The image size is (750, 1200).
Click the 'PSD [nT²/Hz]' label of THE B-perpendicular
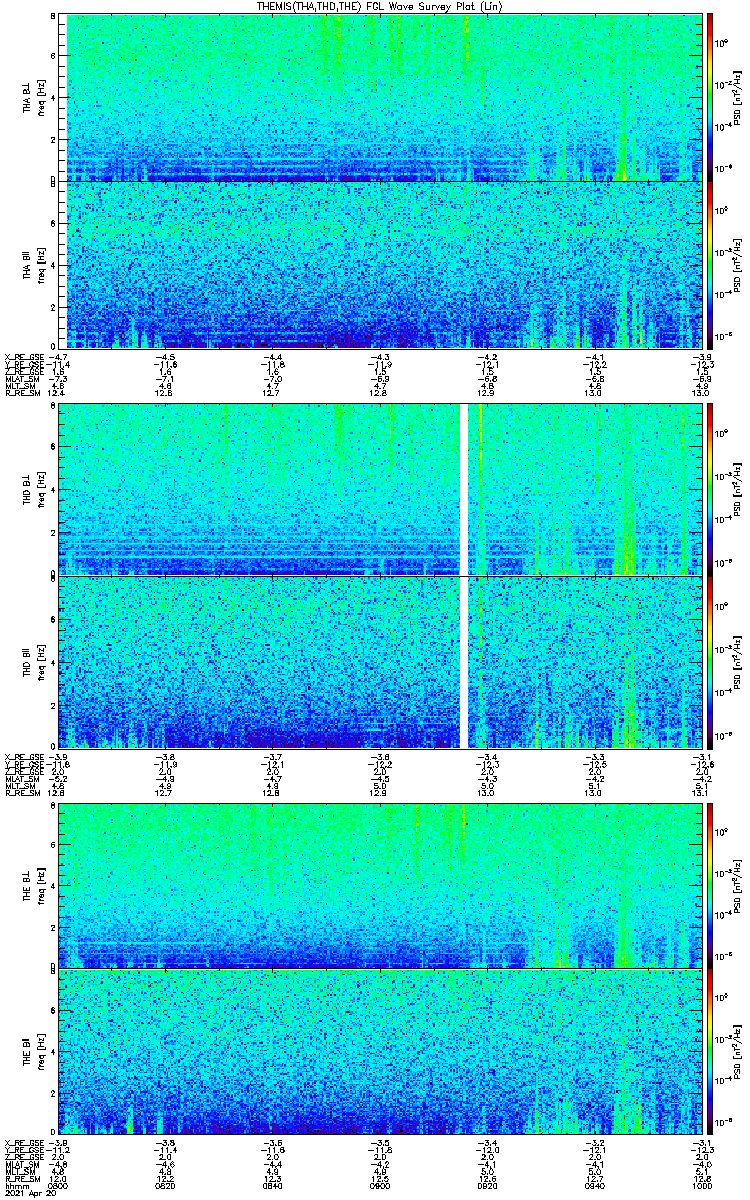click(737, 885)
